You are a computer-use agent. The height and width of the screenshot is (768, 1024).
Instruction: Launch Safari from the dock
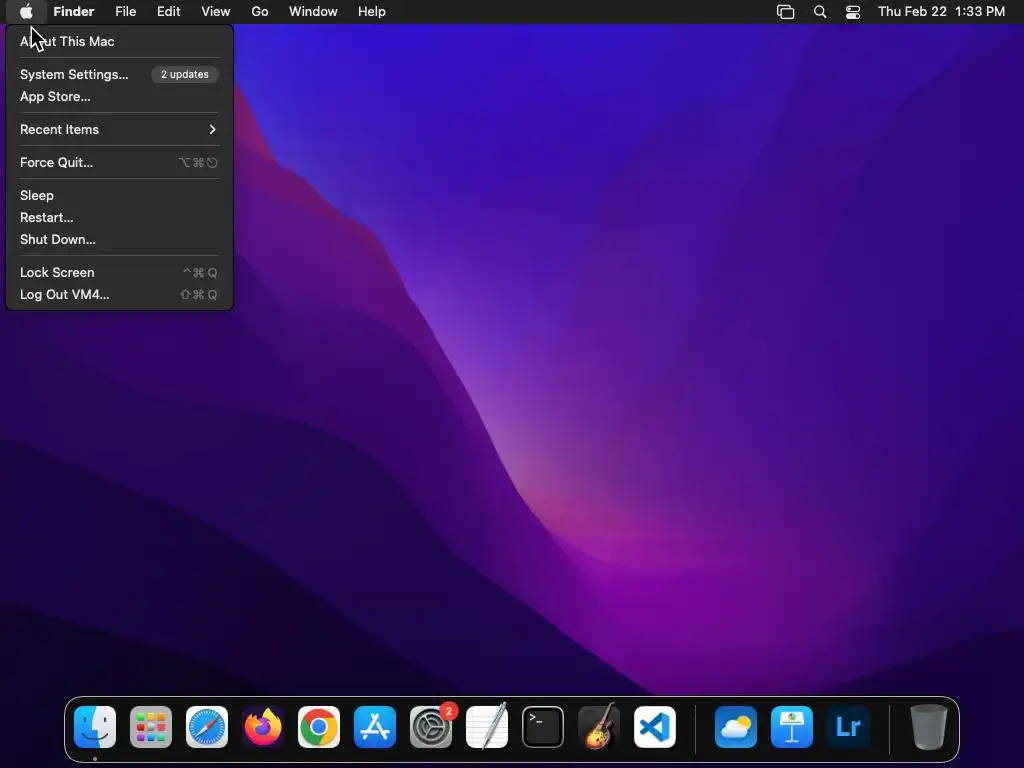tap(207, 727)
